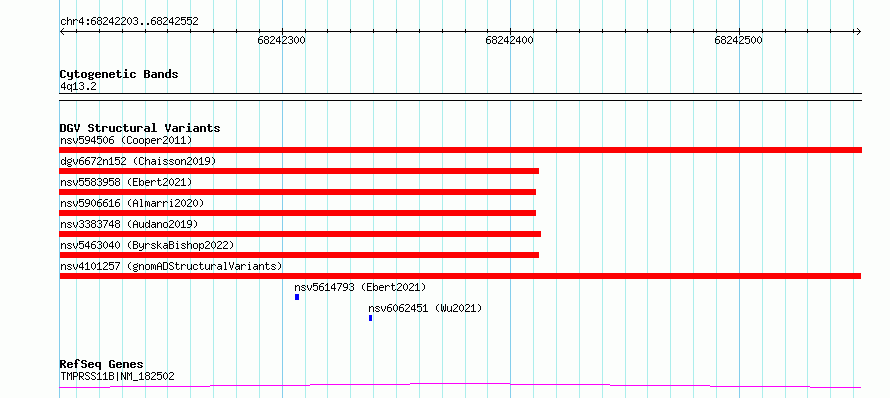The width and height of the screenshot is (890, 398).
Task: Click the nsv3383748 (Audano2019) label
Action: pyautogui.click(x=129, y=224)
